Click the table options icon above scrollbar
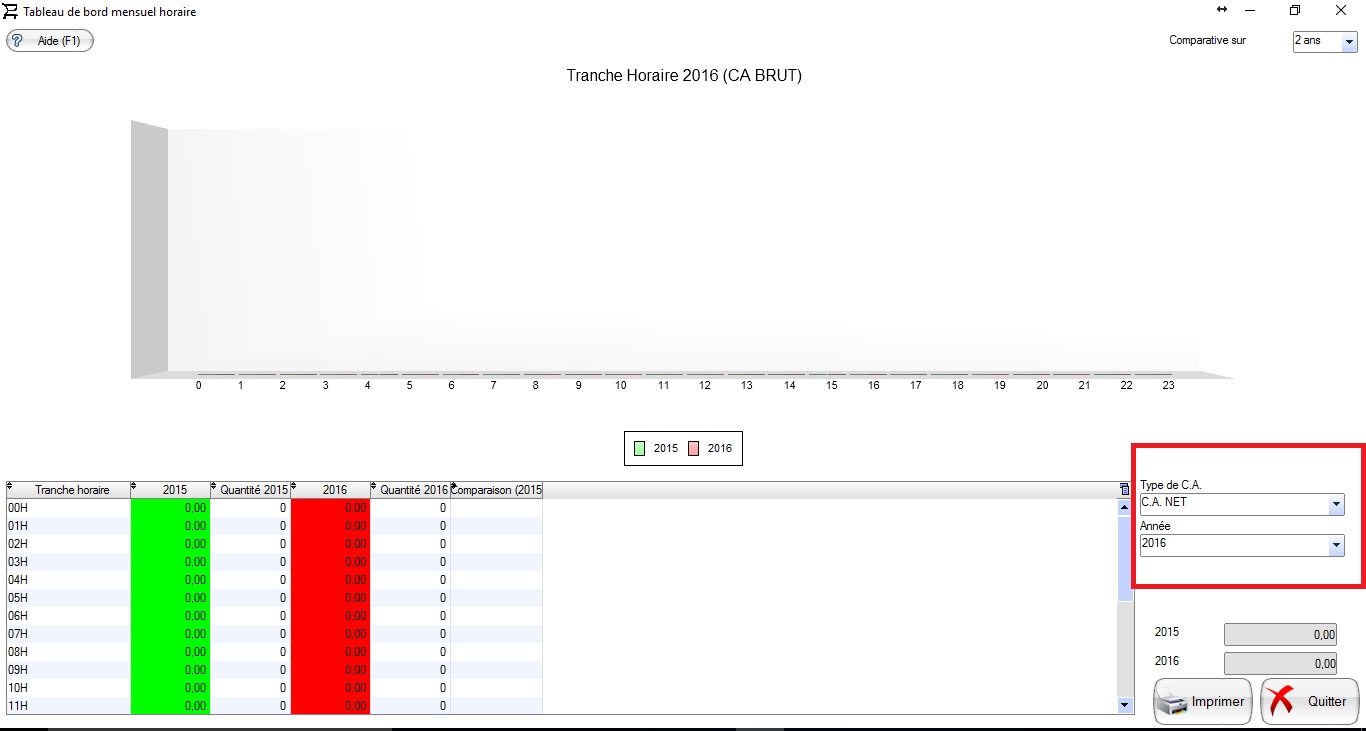 (1125, 490)
